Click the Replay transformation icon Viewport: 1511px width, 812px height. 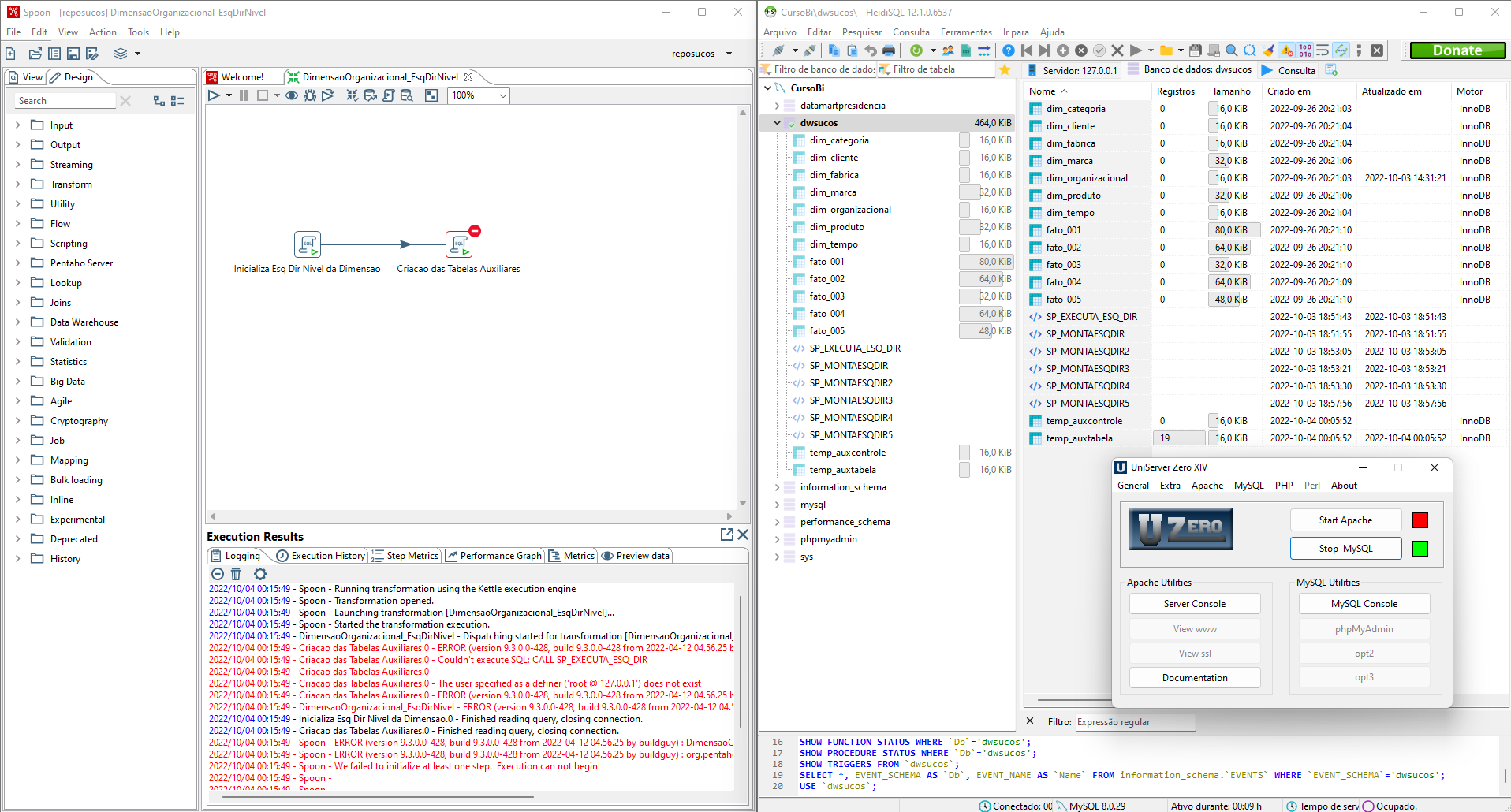[328, 95]
